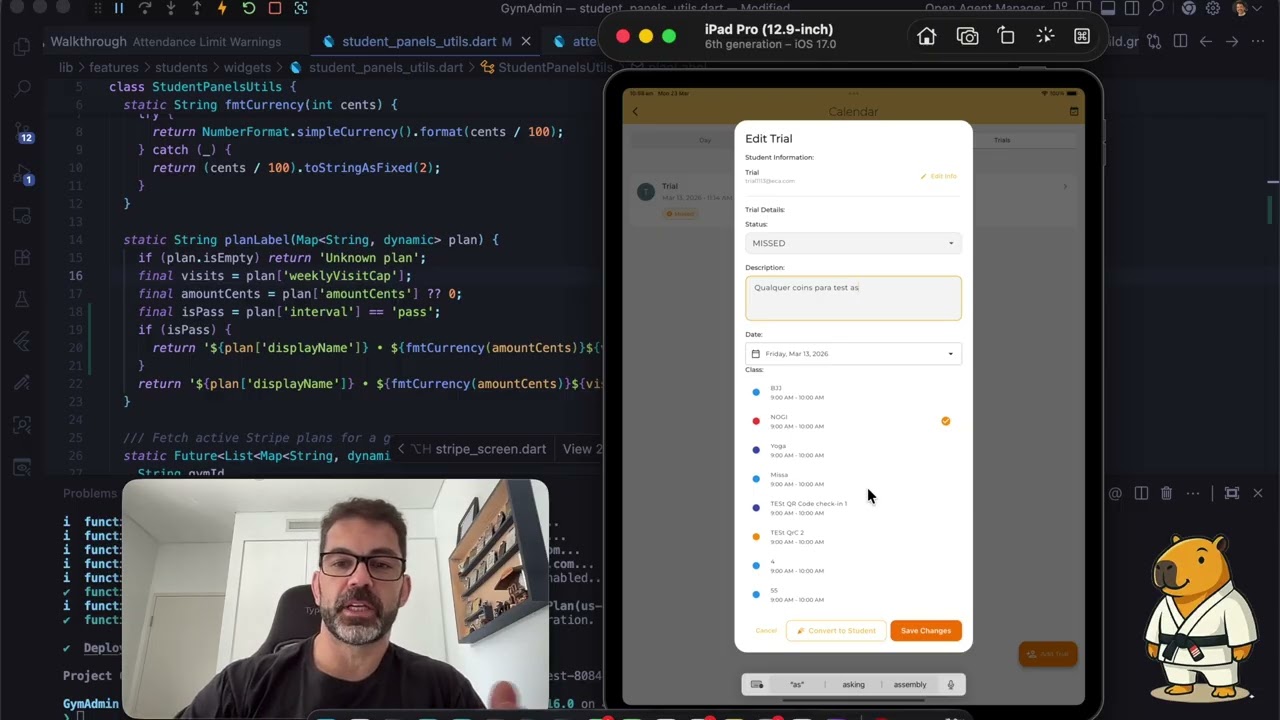Pause the debug session in VS Code

[118, 8]
